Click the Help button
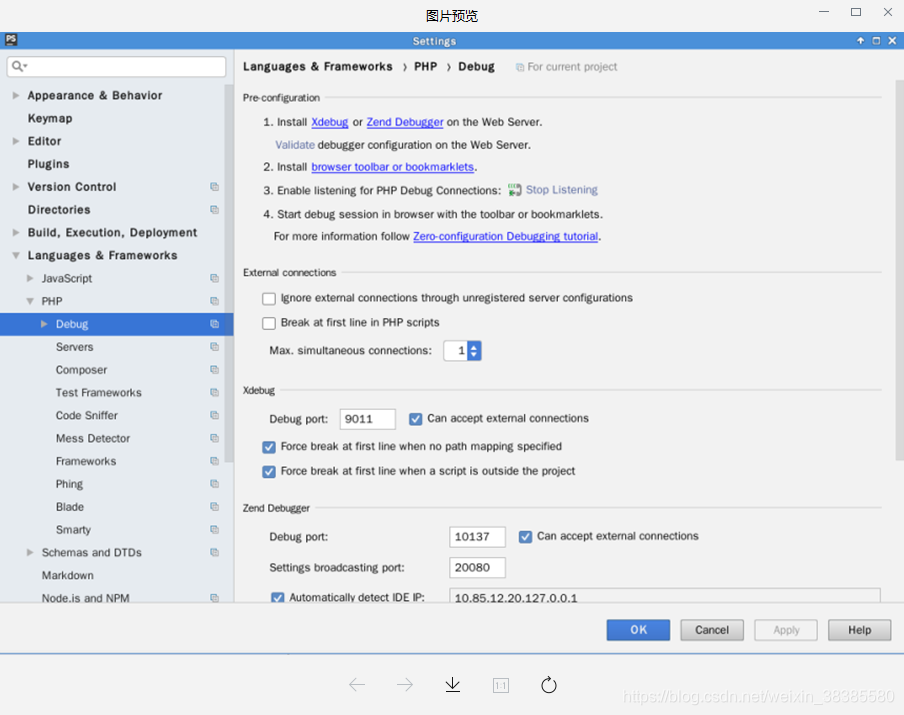 point(860,630)
